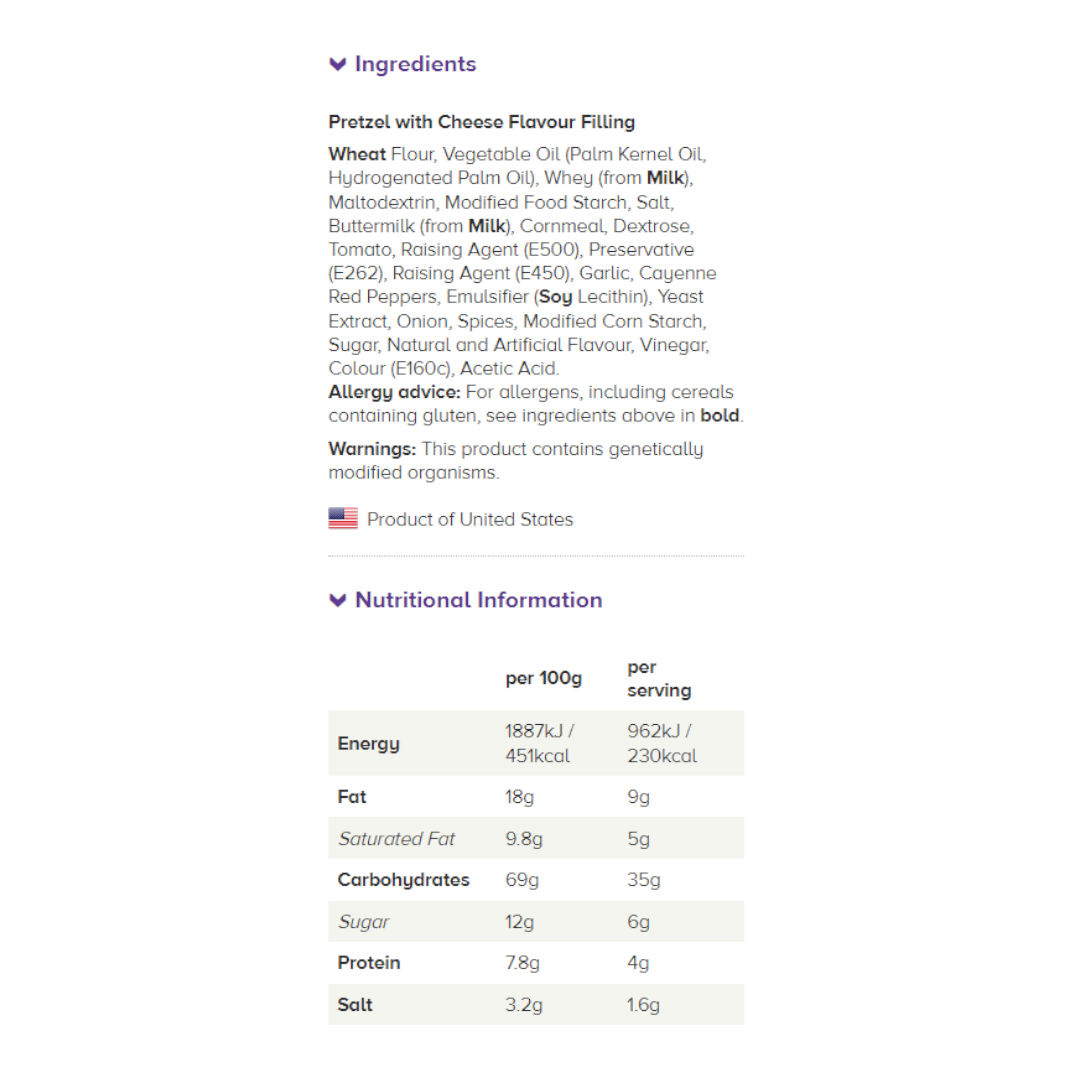Screen dimensions: 1080x1080
Task: Click the Warnings label
Action: tap(372, 449)
